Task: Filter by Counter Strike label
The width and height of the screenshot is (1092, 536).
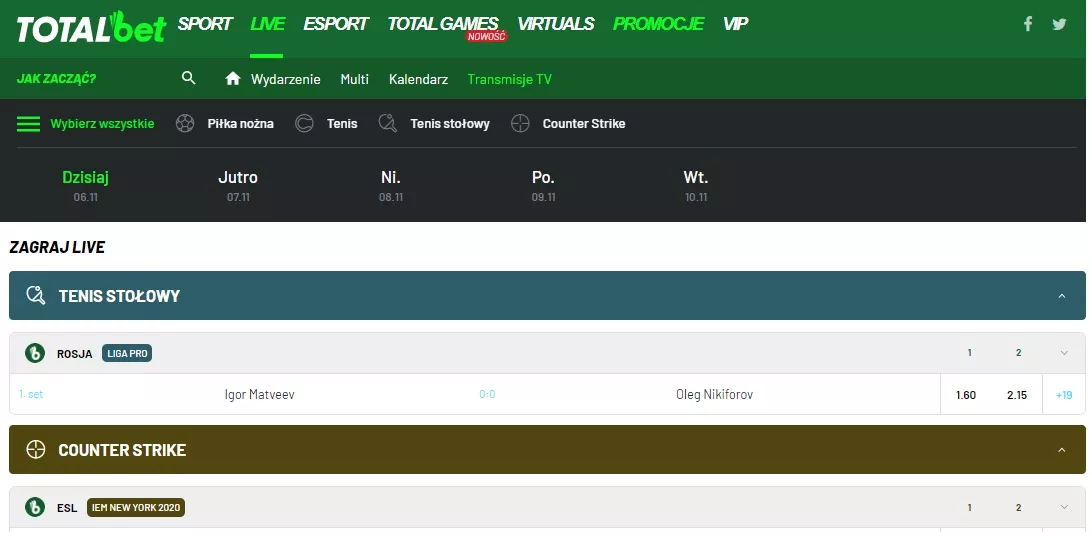Action: 584,124
